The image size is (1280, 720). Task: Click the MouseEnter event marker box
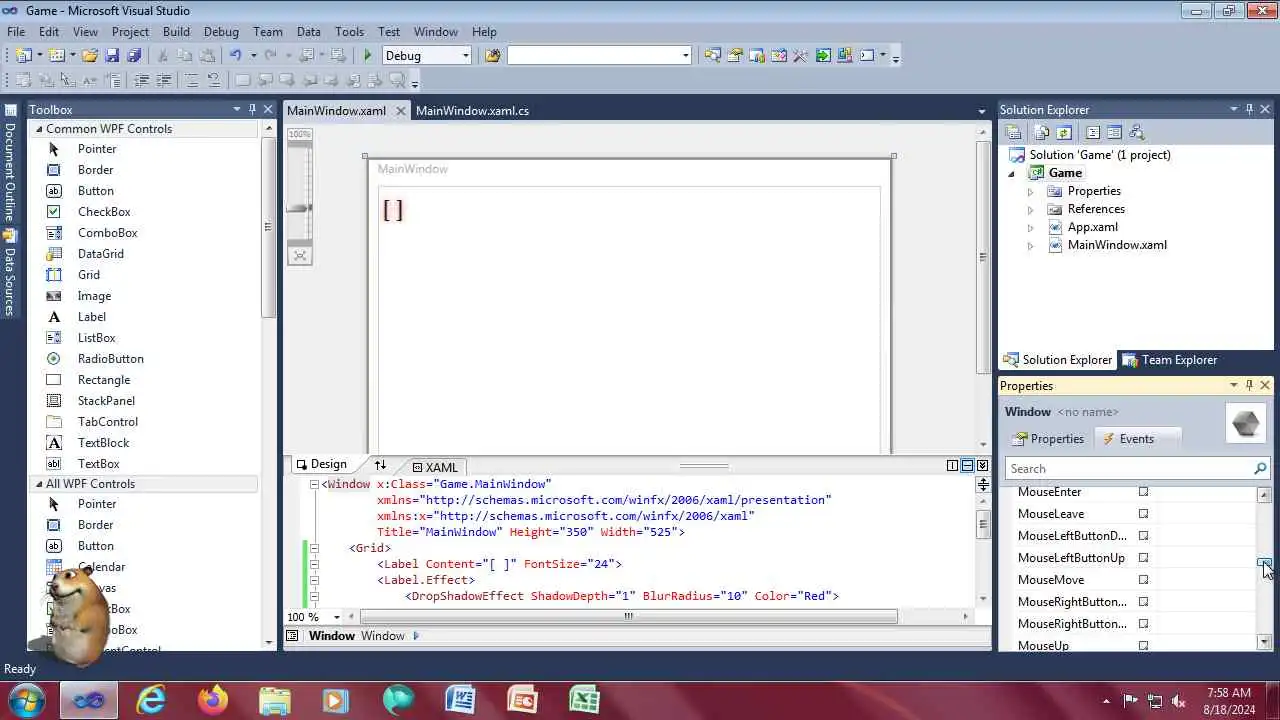coord(1144,492)
